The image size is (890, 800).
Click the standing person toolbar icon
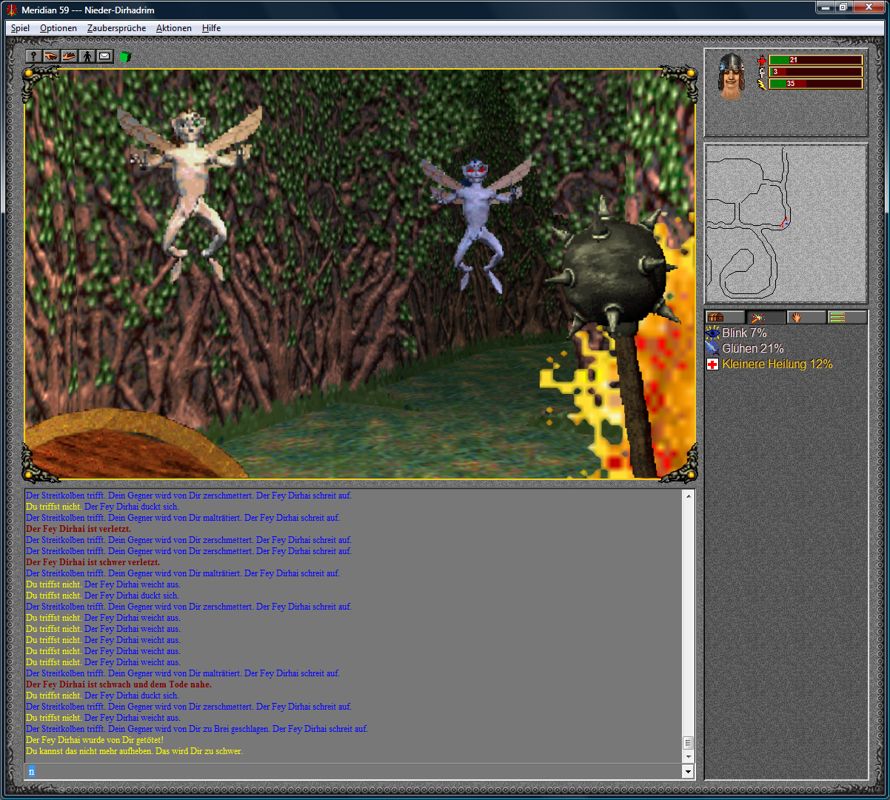(x=87, y=56)
